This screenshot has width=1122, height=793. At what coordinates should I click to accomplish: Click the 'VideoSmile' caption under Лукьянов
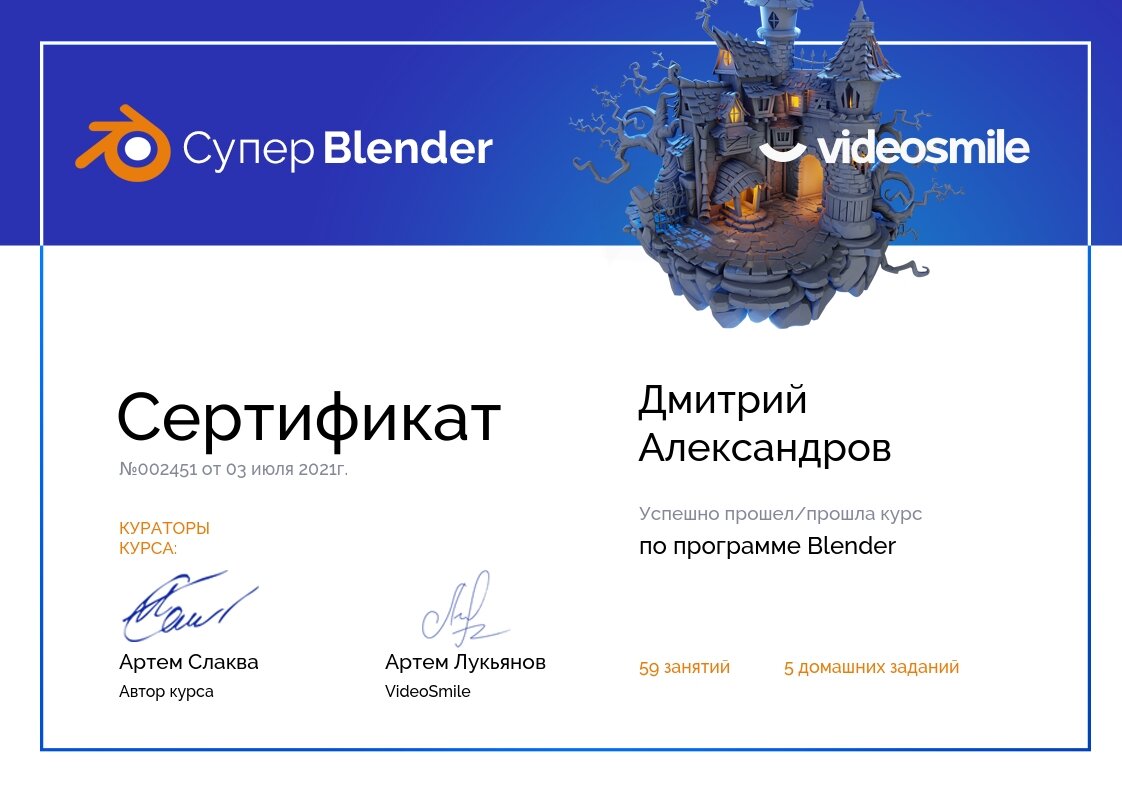427,691
